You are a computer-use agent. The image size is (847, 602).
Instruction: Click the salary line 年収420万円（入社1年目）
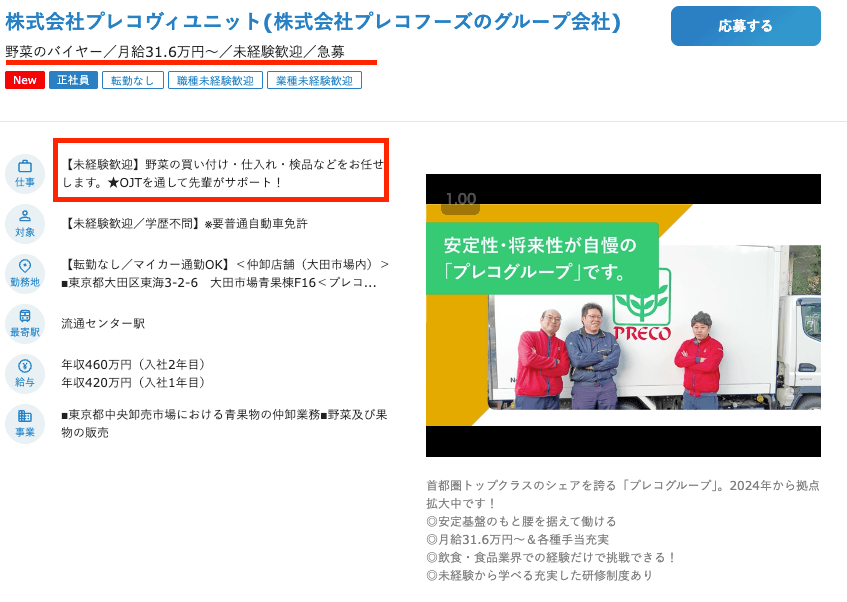[x=133, y=383]
